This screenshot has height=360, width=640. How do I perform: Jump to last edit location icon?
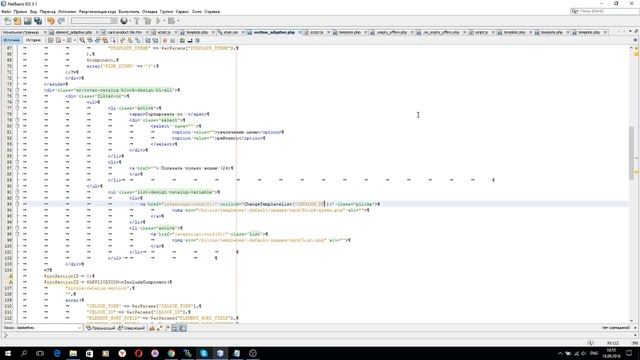point(51,40)
